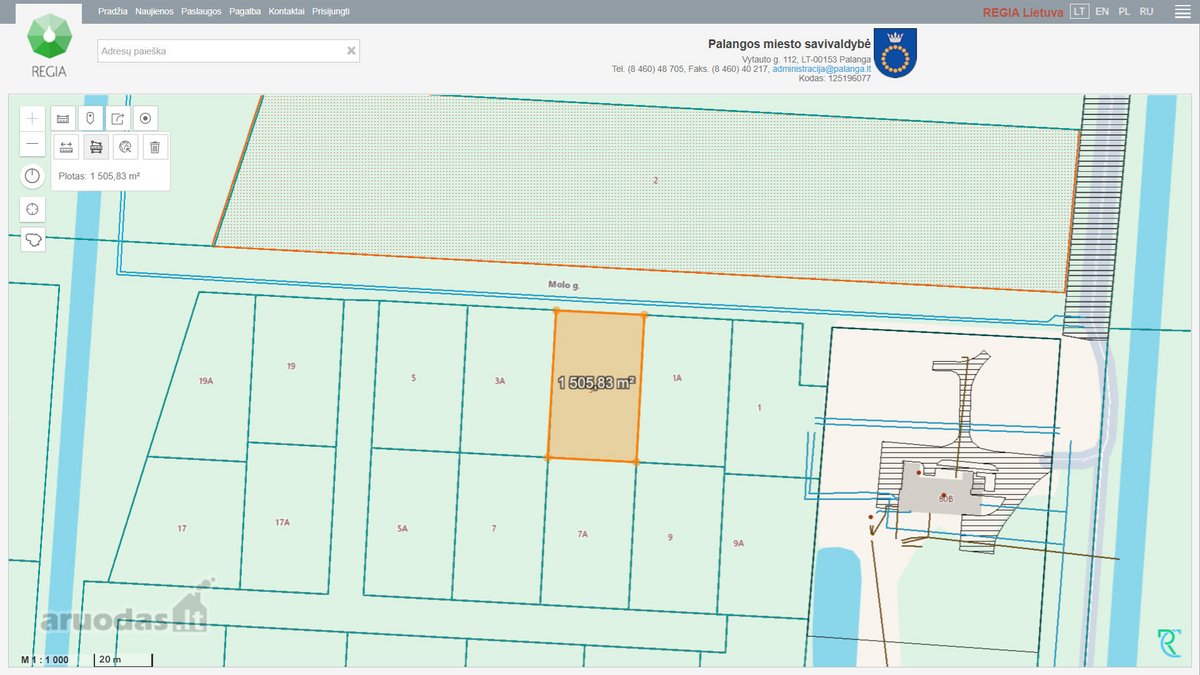Open the Paslaugos menu item
The width and height of the screenshot is (1200, 675).
(x=201, y=11)
